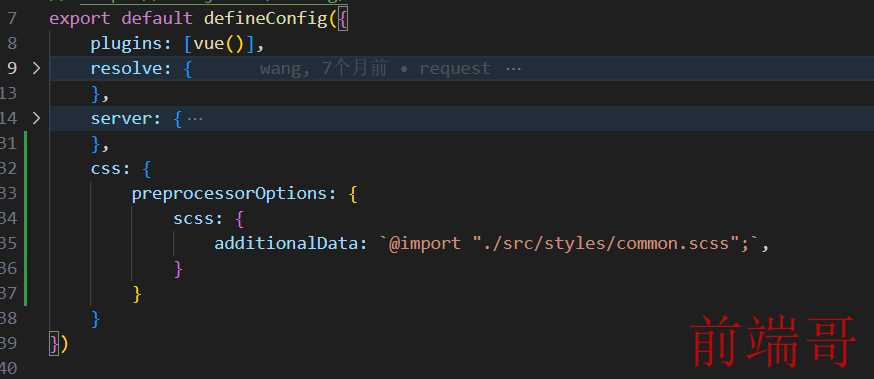Unfold the server ellipsis placeholder

point(195,119)
